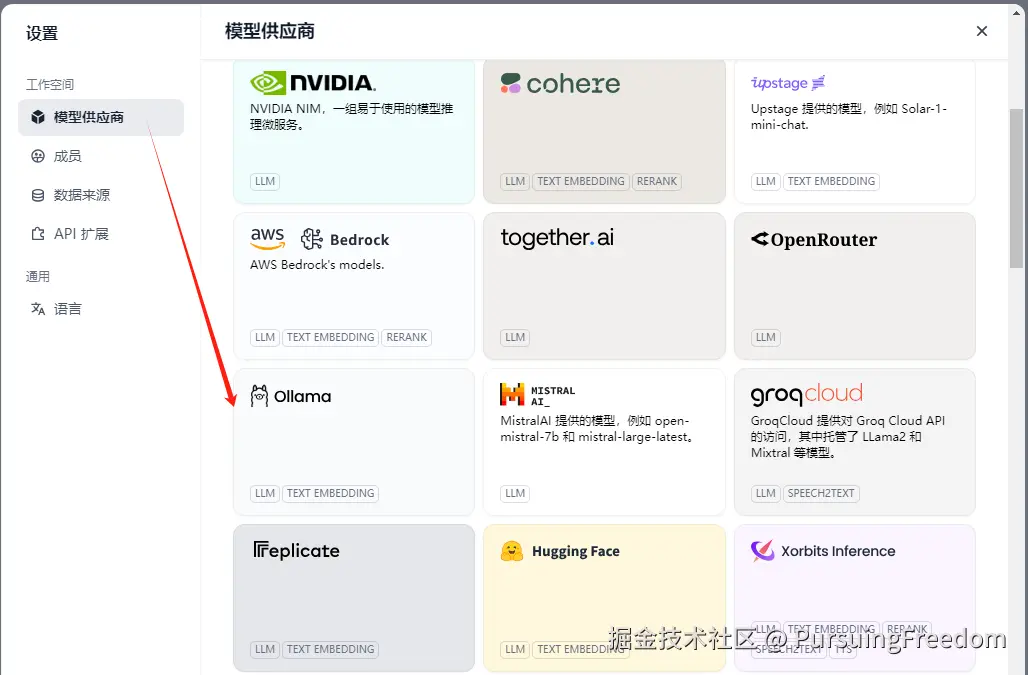
Task: Click the NVIDIA NIM description text
Action: coord(351,117)
